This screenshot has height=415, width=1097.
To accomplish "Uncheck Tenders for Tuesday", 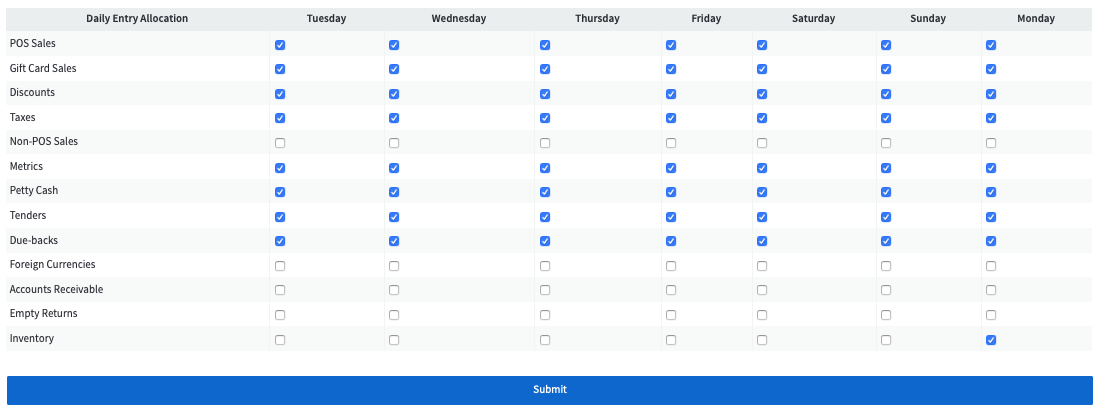I will (280, 217).
